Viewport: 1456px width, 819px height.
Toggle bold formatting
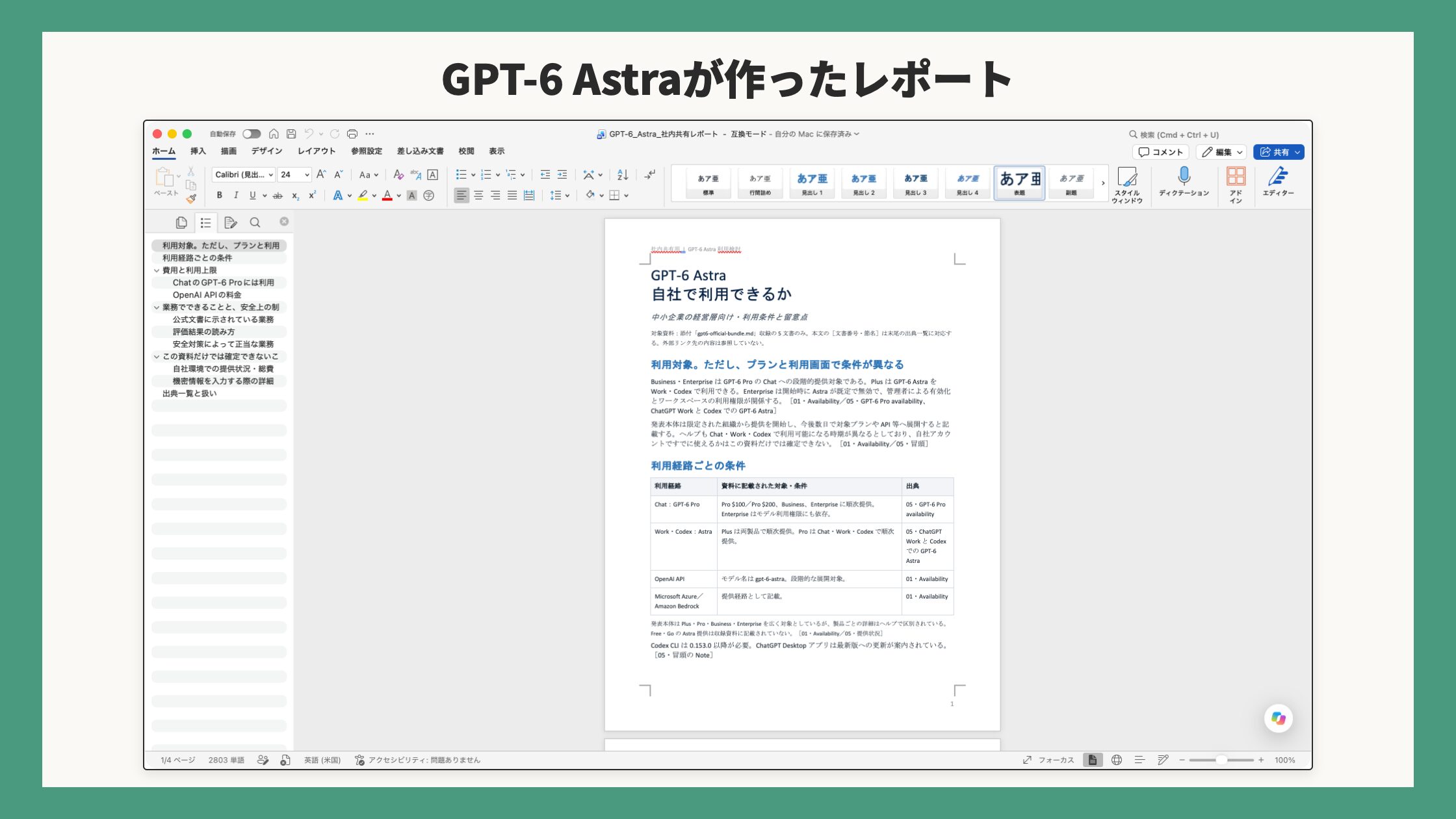[x=220, y=195]
